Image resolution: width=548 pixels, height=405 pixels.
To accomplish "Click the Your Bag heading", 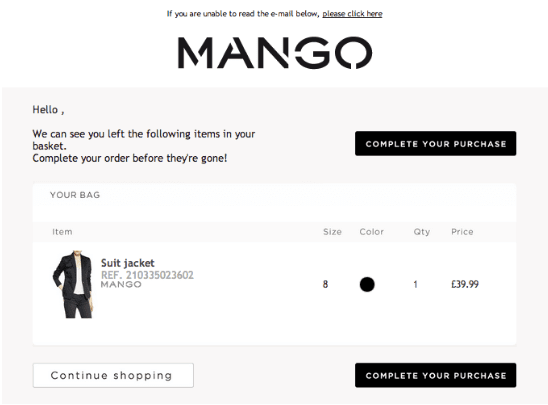I will (75, 195).
